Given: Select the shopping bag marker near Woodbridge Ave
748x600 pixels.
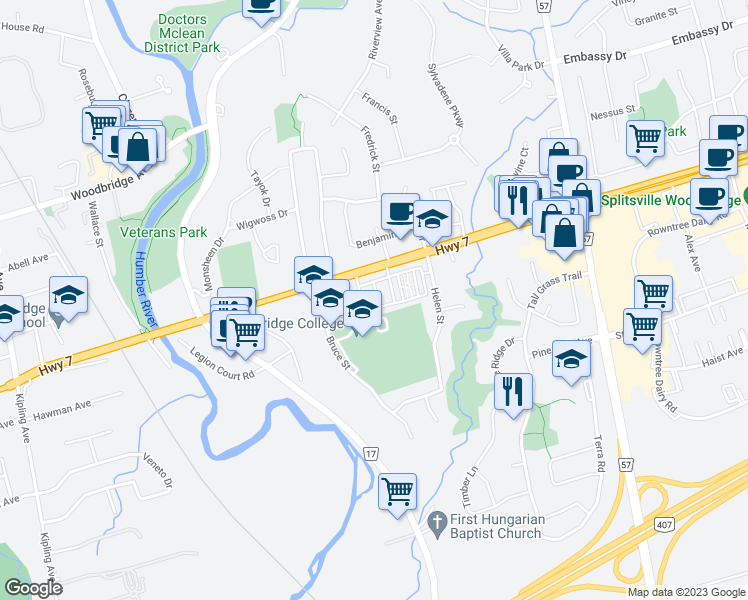Looking at the screenshot, I should 137,149.
